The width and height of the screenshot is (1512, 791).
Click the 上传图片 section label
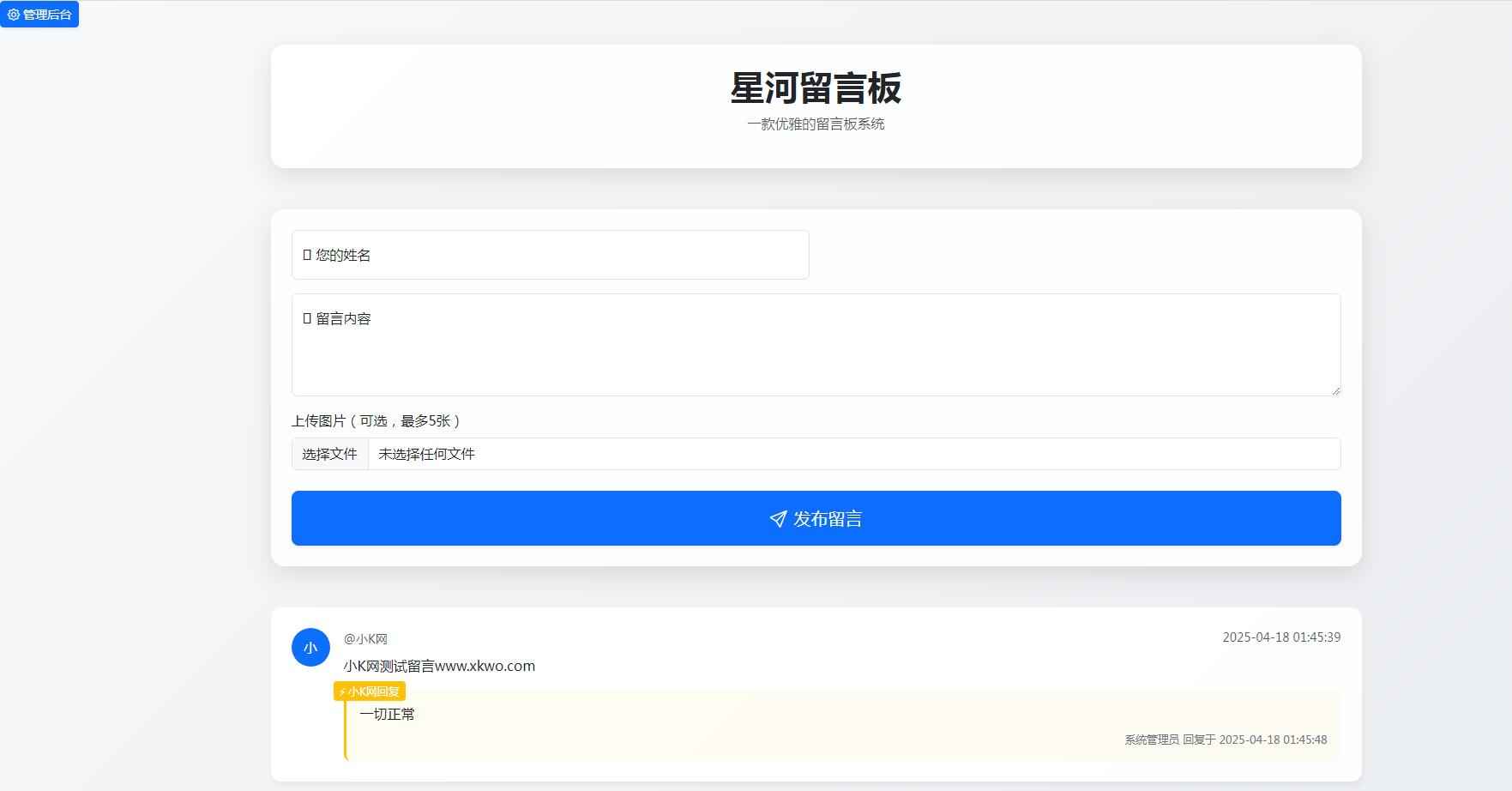coord(376,420)
